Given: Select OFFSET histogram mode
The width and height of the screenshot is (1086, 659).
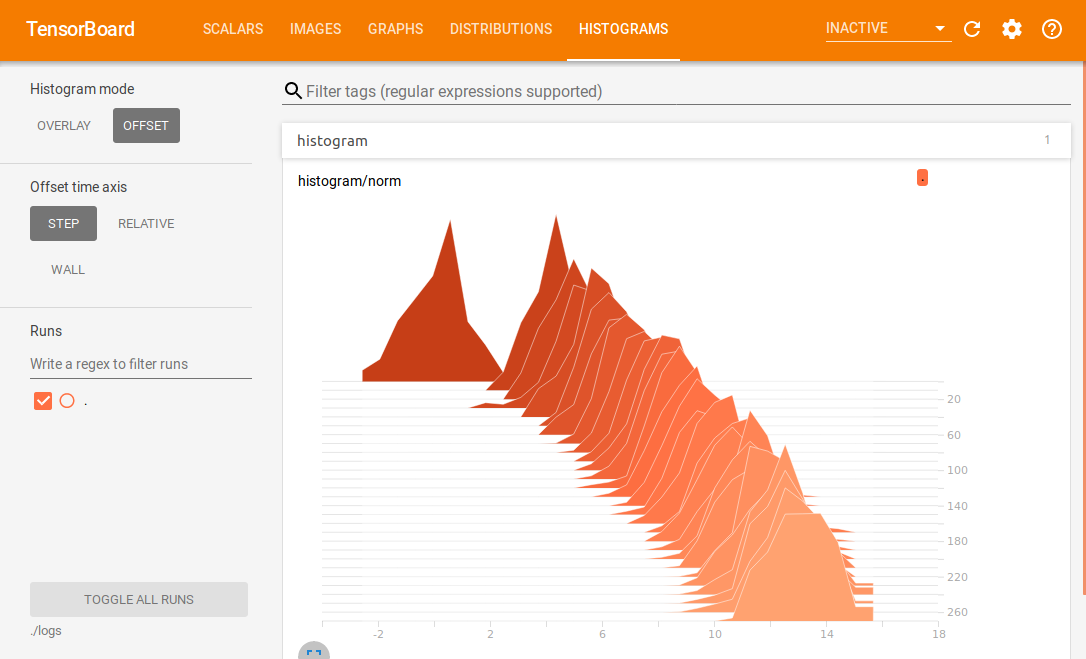Looking at the screenshot, I should coord(146,125).
